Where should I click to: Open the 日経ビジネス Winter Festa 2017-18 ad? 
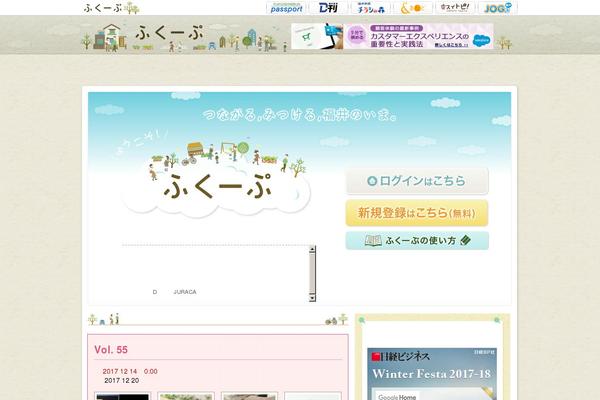432,374
